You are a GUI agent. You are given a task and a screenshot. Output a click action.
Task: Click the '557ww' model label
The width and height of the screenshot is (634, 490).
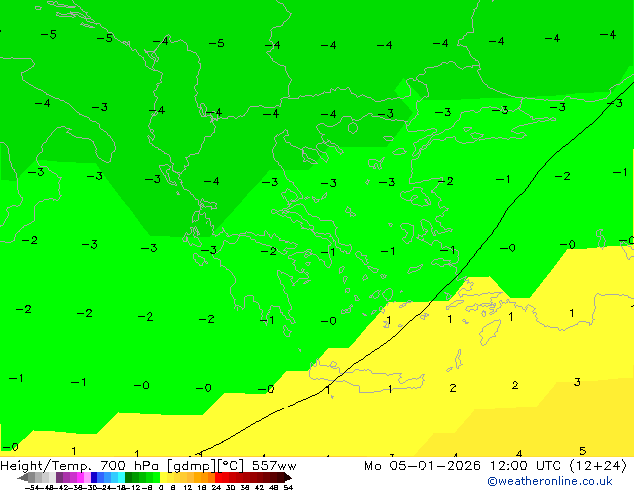274,466
